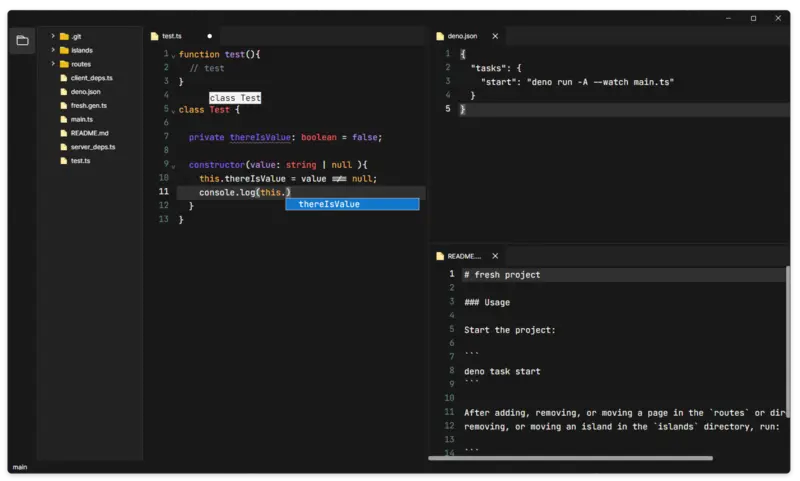
Task: Click the client_deps.ts file icon
Action: (64, 78)
